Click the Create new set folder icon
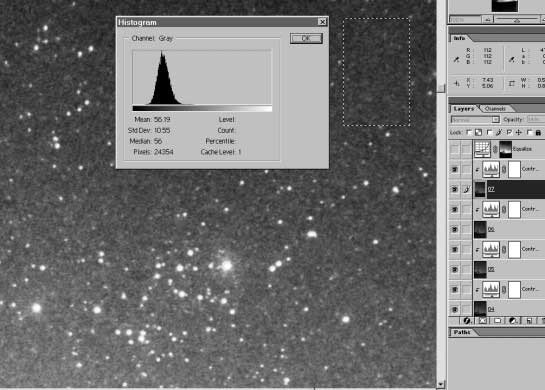545x390 pixels. point(498,320)
